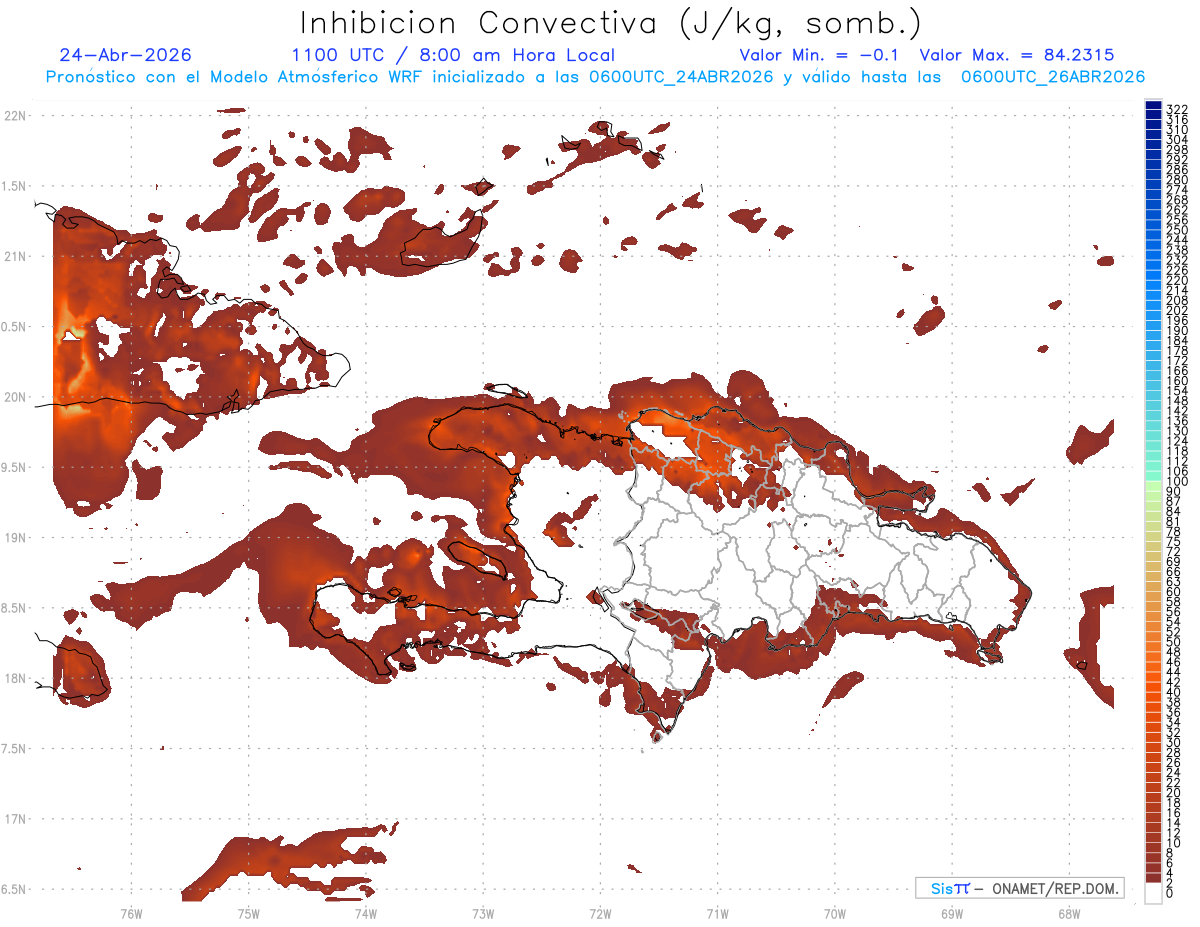1200x927 pixels.
Task: Click the ONAMET/REP.DOM. logo box
Action: (1018, 888)
